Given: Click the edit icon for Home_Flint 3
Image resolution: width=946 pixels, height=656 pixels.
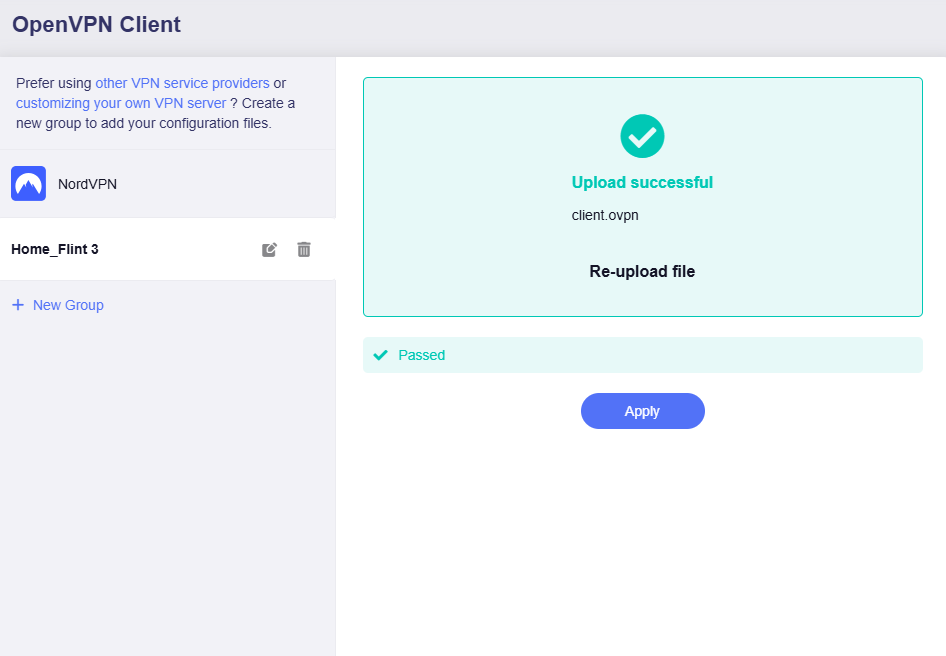Looking at the screenshot, I should coord(269,249).
